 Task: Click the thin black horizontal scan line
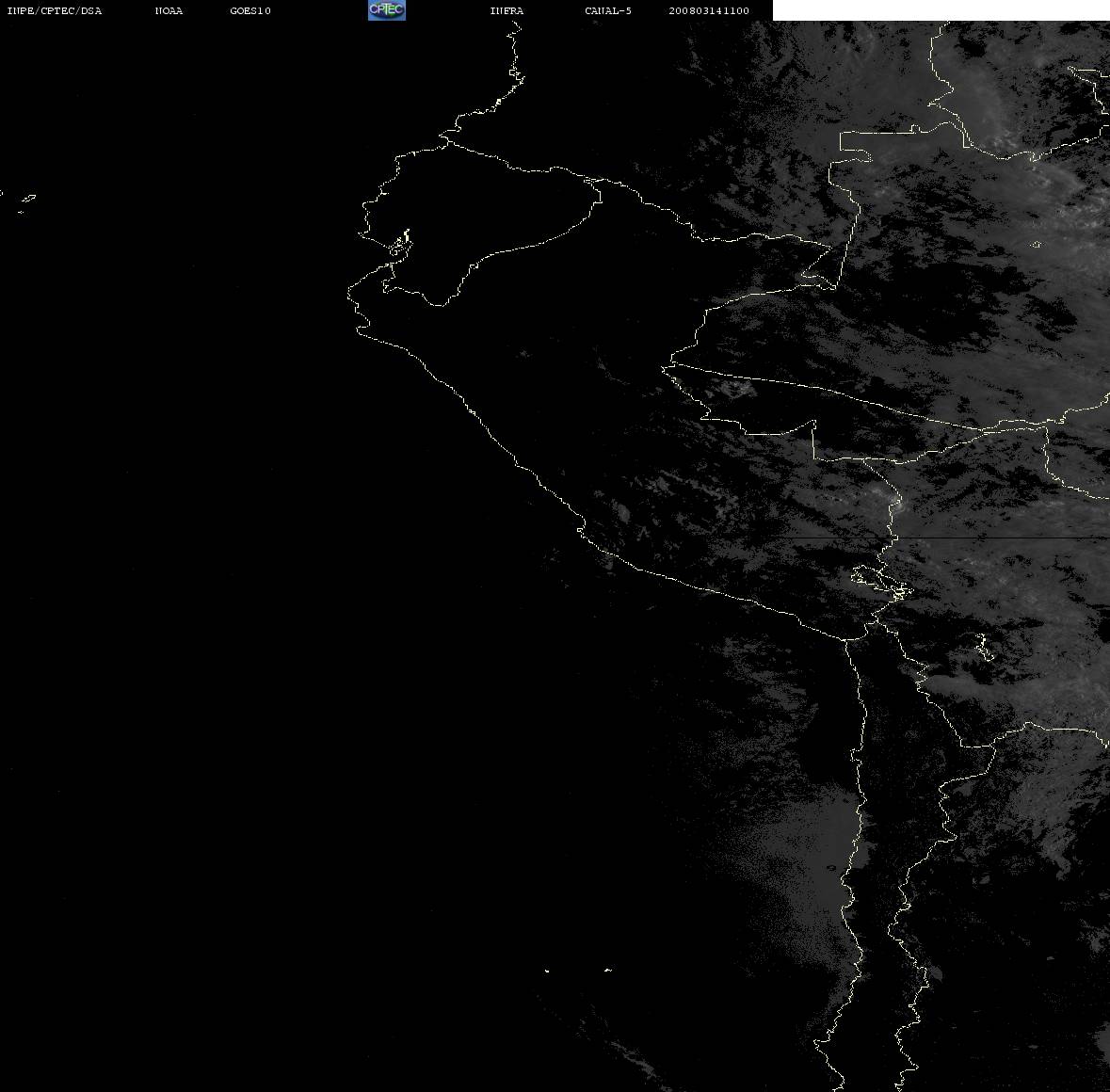(x=941, y=538)
